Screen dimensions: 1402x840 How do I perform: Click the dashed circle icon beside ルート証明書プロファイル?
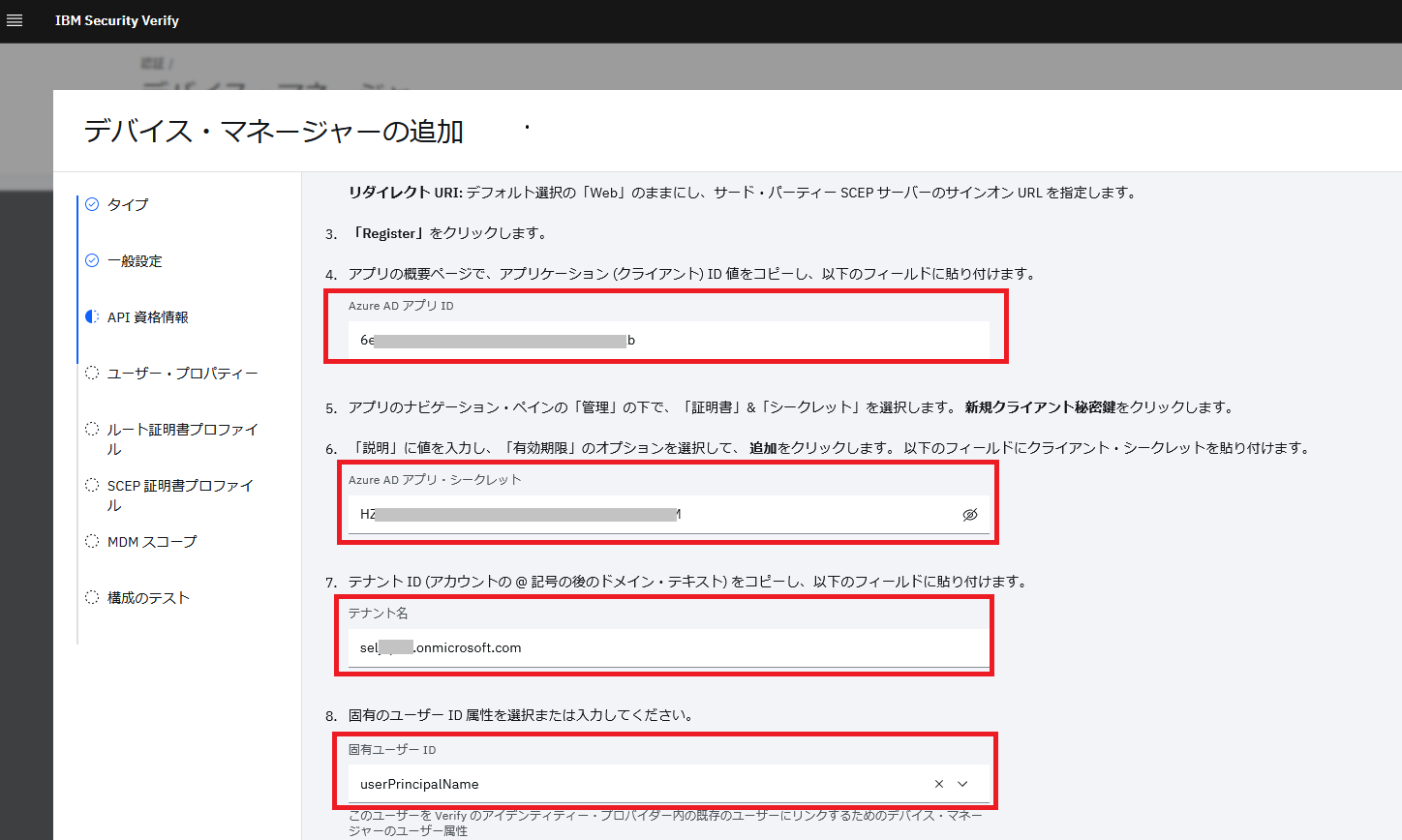click(x=92, y=429)
